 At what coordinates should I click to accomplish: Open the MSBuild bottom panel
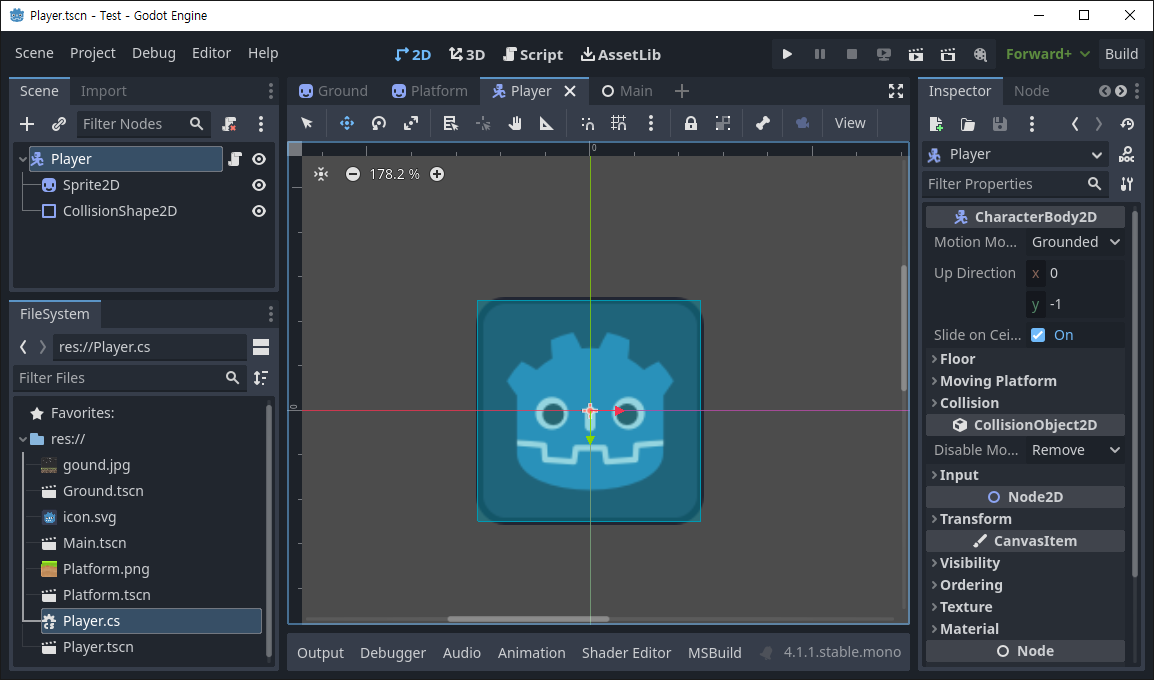point(715,653)
